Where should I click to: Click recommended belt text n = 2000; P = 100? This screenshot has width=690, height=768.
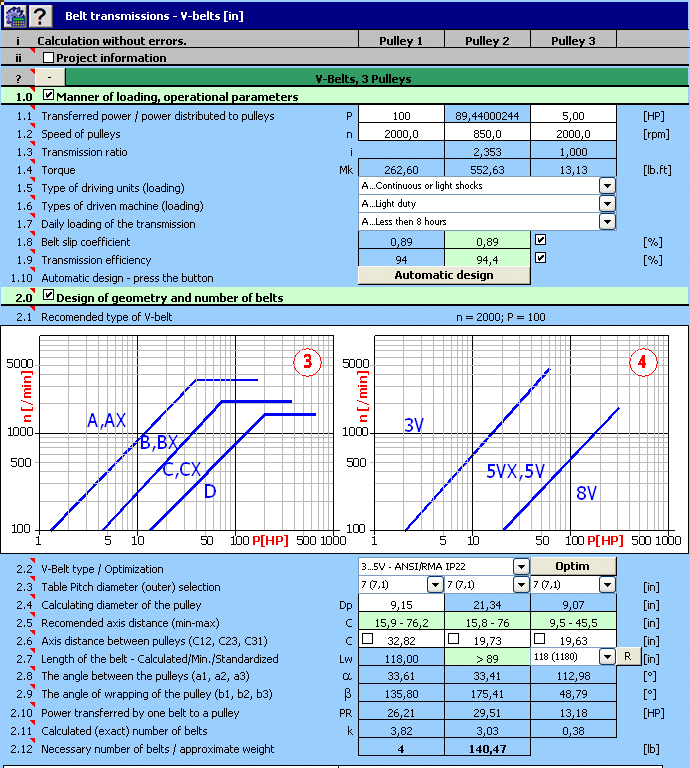(500, 317)
